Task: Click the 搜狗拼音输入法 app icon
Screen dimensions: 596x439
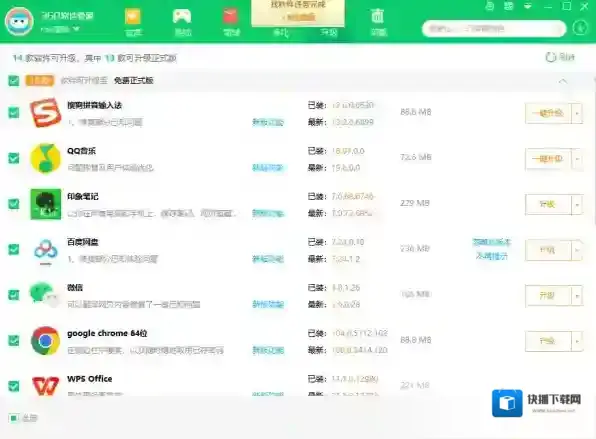Action: [46, 113]
